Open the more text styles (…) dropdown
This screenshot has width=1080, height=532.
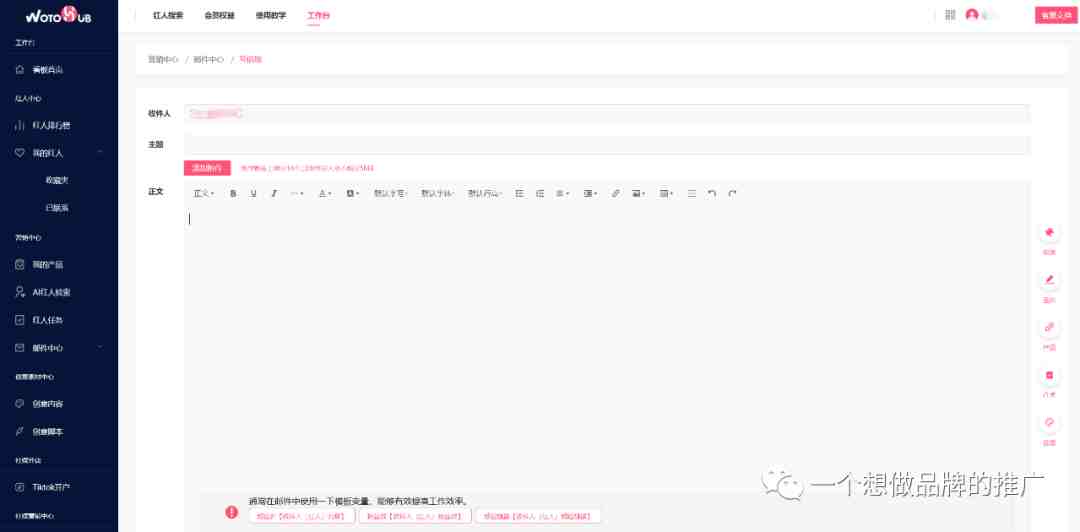[297, 194]
